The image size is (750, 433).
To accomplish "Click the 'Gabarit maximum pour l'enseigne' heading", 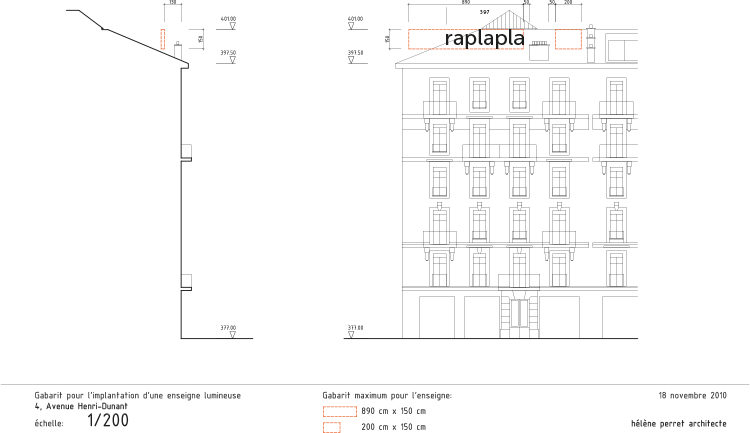I will coord(387,396).
